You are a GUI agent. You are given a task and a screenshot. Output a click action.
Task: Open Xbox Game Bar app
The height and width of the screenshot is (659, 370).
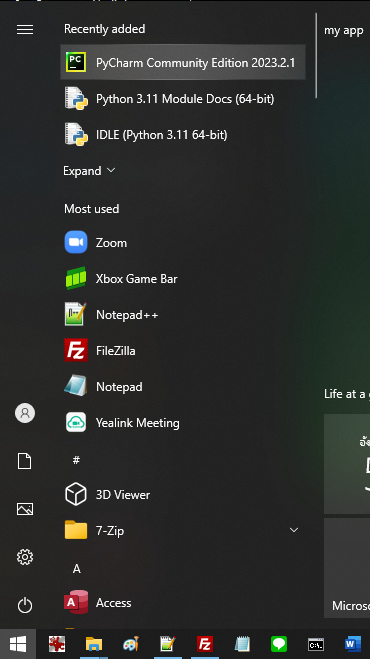point(183,279)
